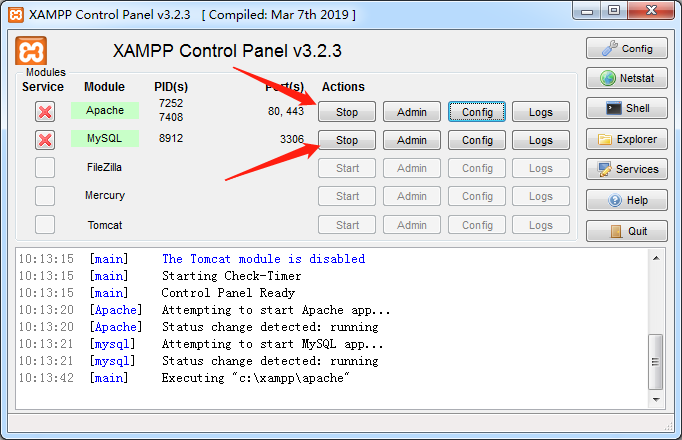
Task: Click the log scrollbar up arrow
Action: (x=656, y=258)
